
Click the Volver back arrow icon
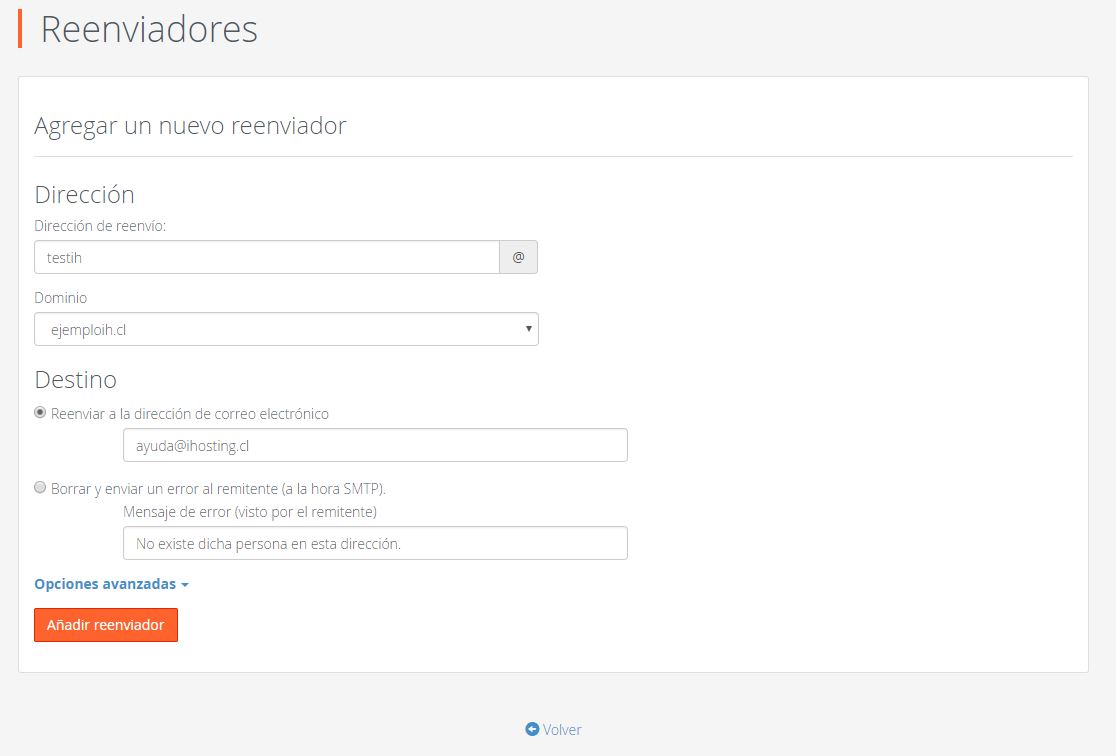532,729
